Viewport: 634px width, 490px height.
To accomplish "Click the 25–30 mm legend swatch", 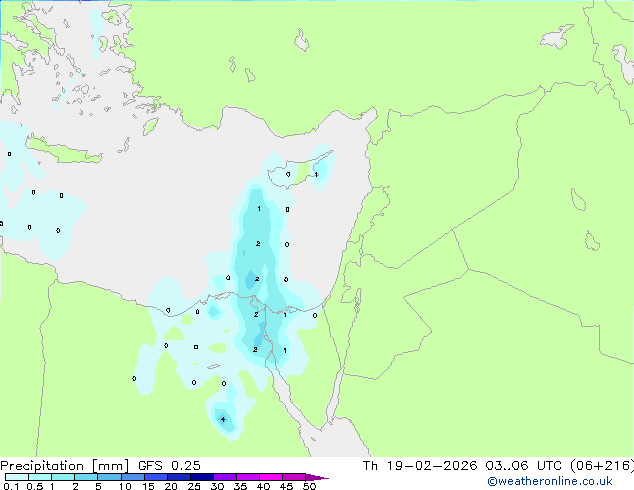I will (202, 477).
